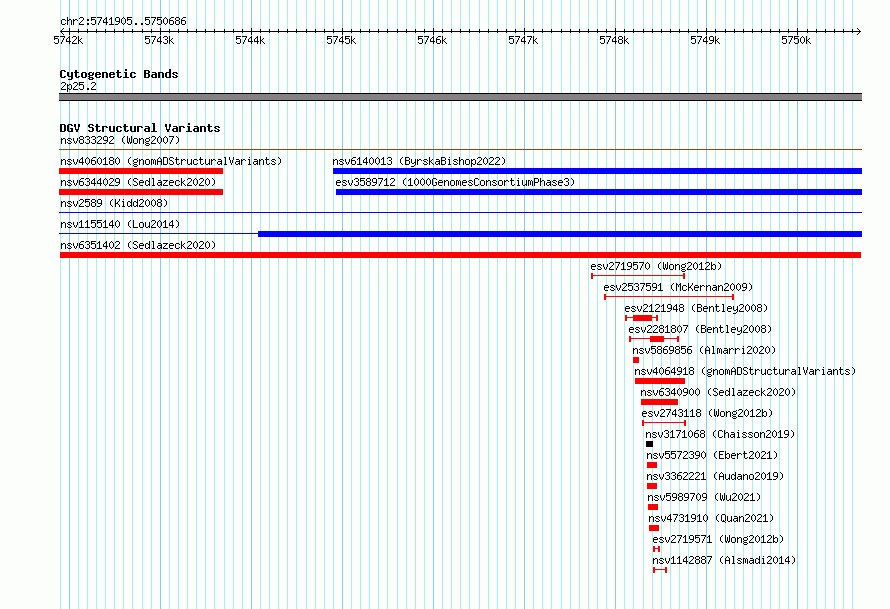
Task: Open the esv2743118 (Wong2012b) label
Action: (x=707, y=413)
